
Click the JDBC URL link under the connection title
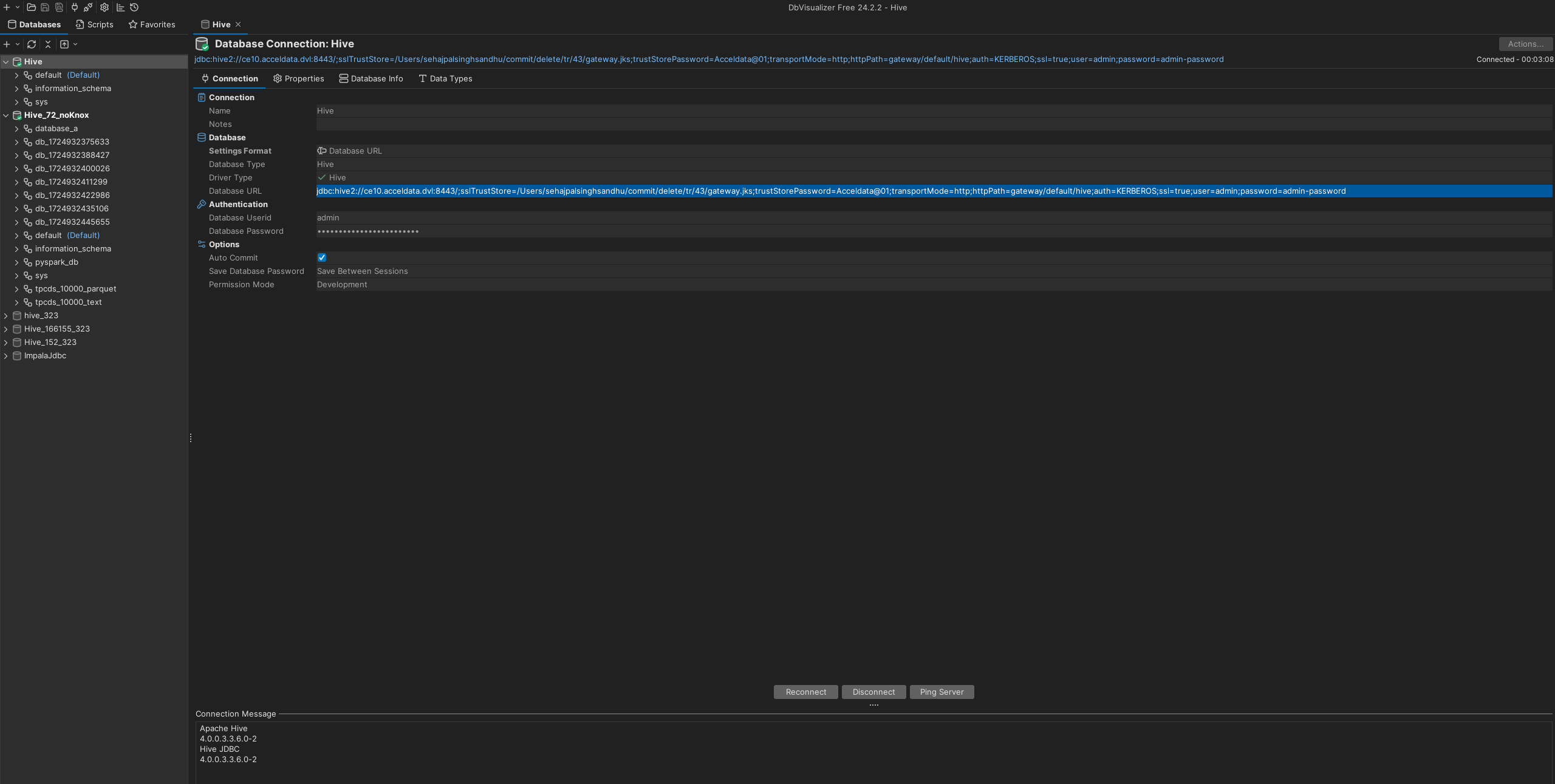pos(709,60)
